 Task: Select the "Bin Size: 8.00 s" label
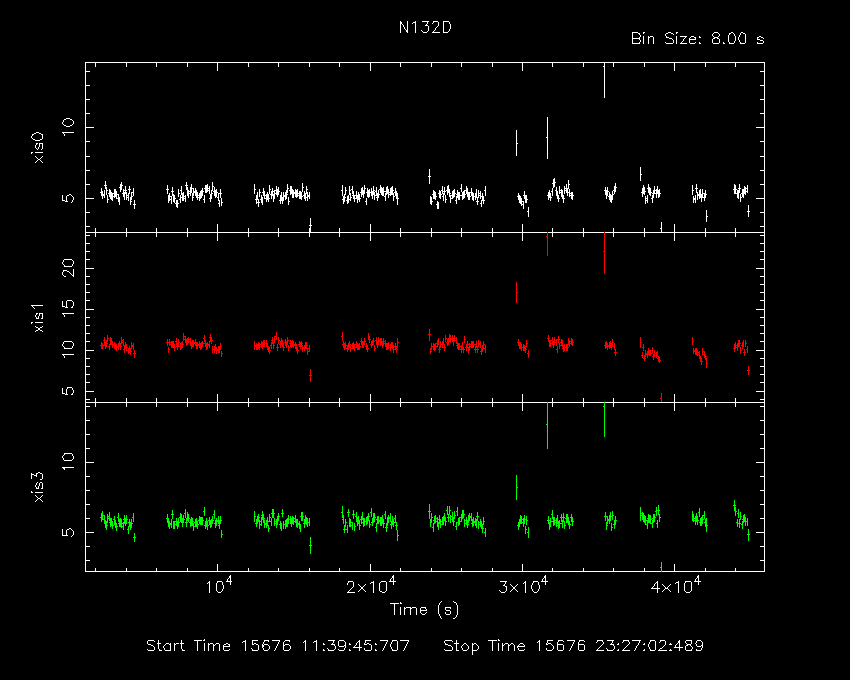point(698,39)
